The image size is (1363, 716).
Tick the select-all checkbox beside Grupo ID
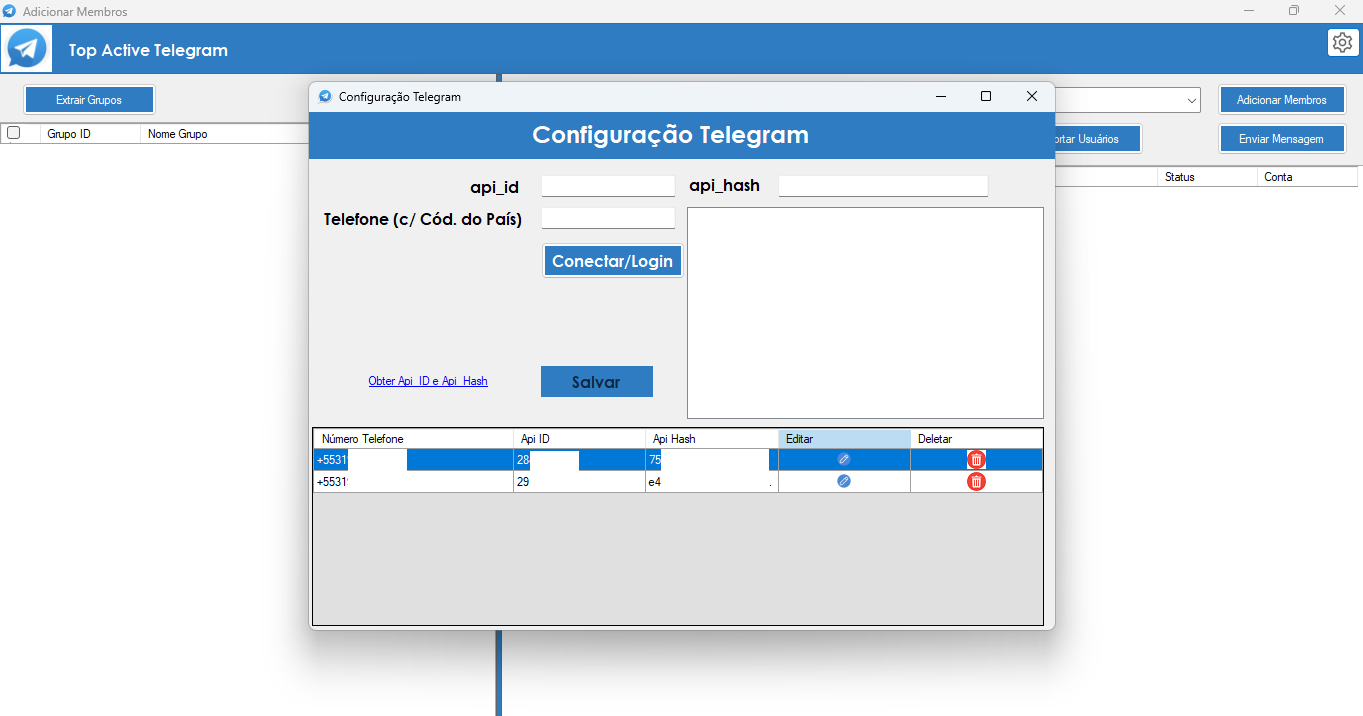point(14,132)
